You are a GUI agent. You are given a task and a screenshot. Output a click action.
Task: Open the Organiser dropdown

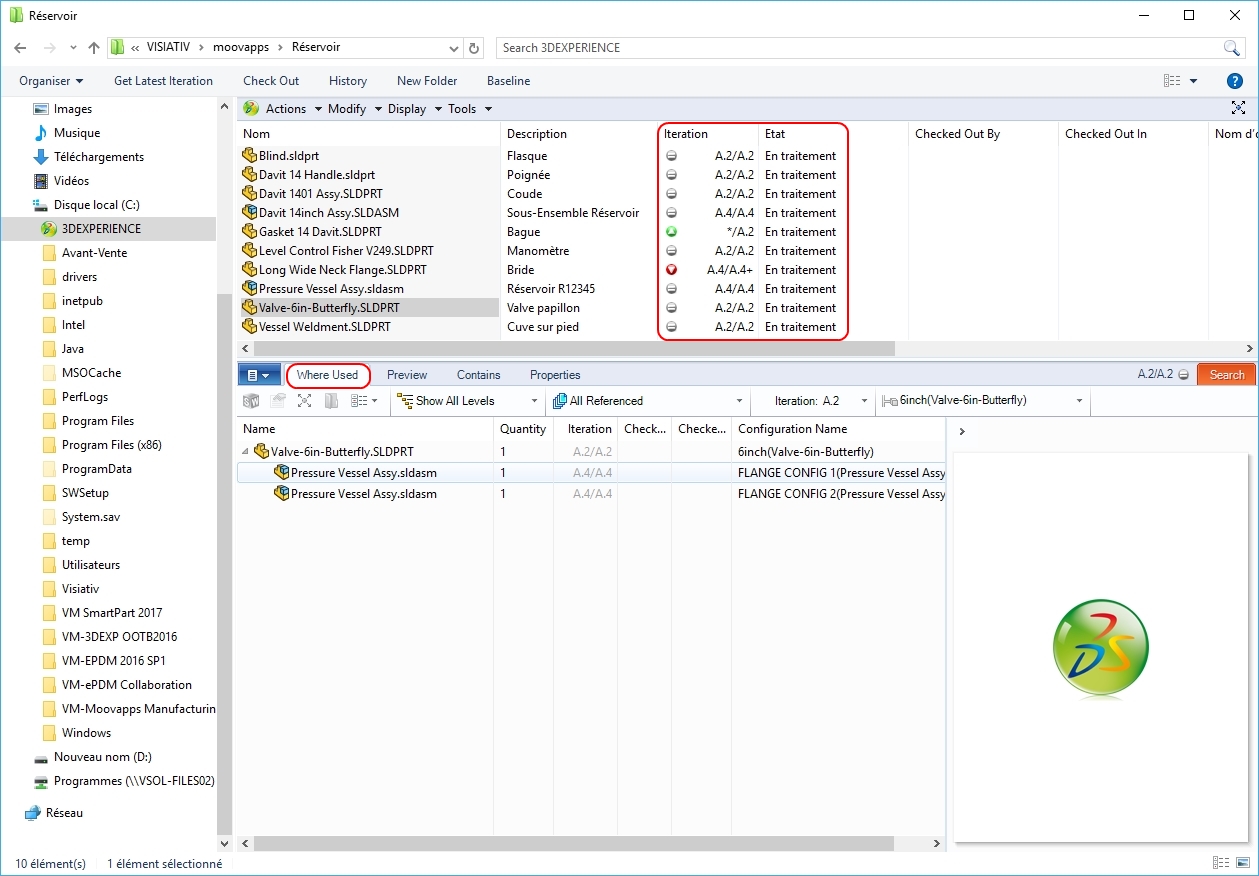click(x=51, y=81)
